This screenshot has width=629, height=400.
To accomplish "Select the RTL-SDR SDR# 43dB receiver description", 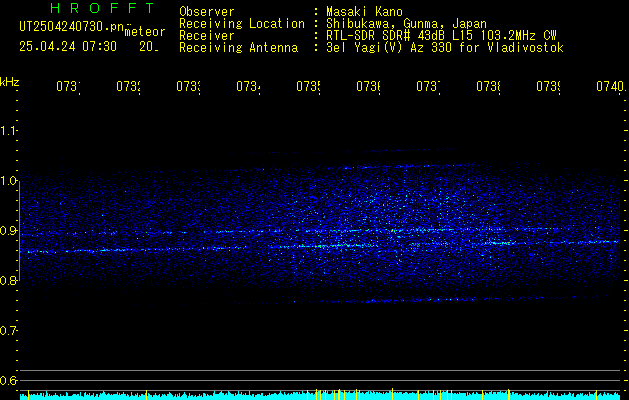I will [x=441, y=36].
